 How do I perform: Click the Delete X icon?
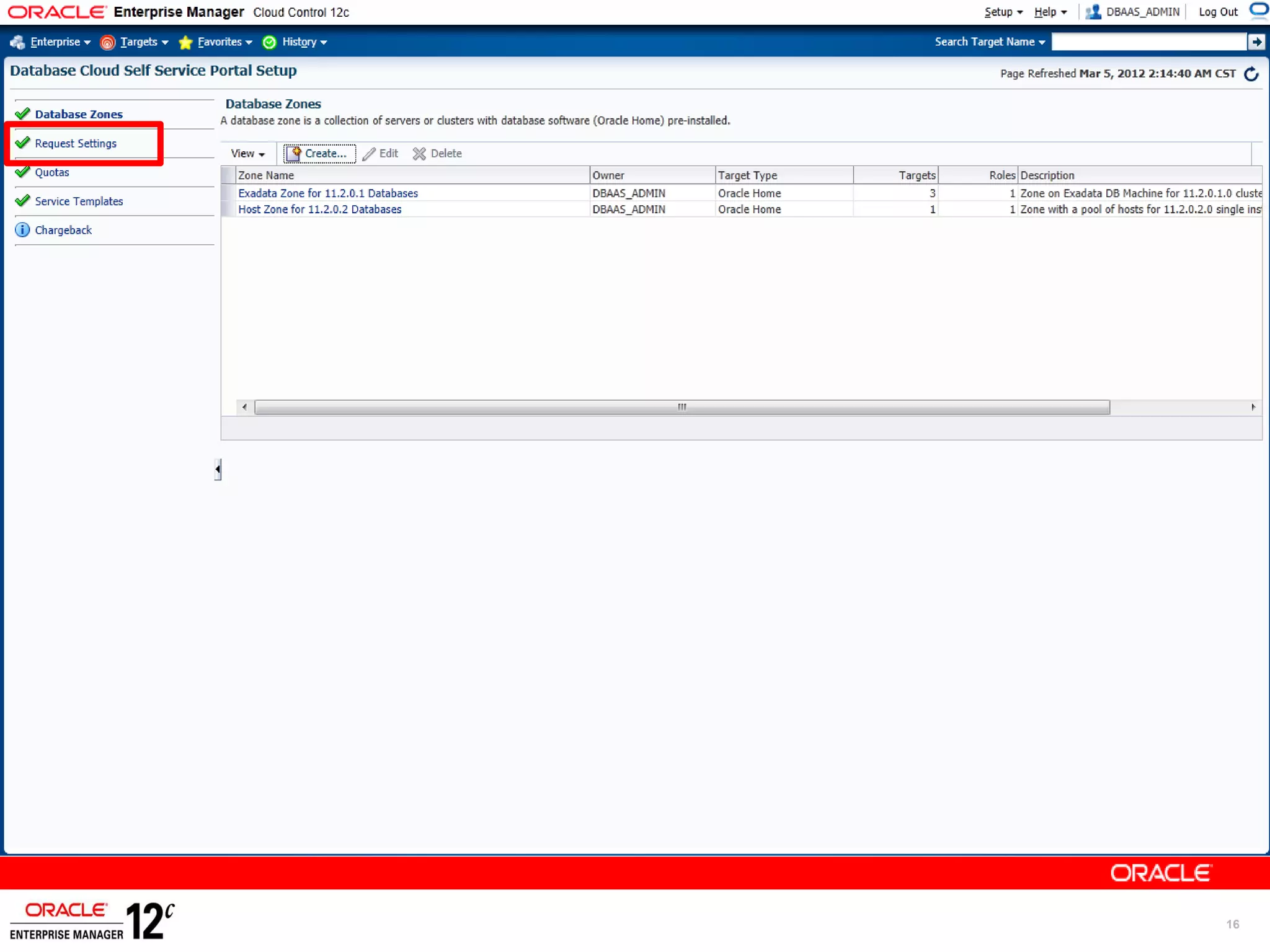pyautogui.click(x=419, y=154)
